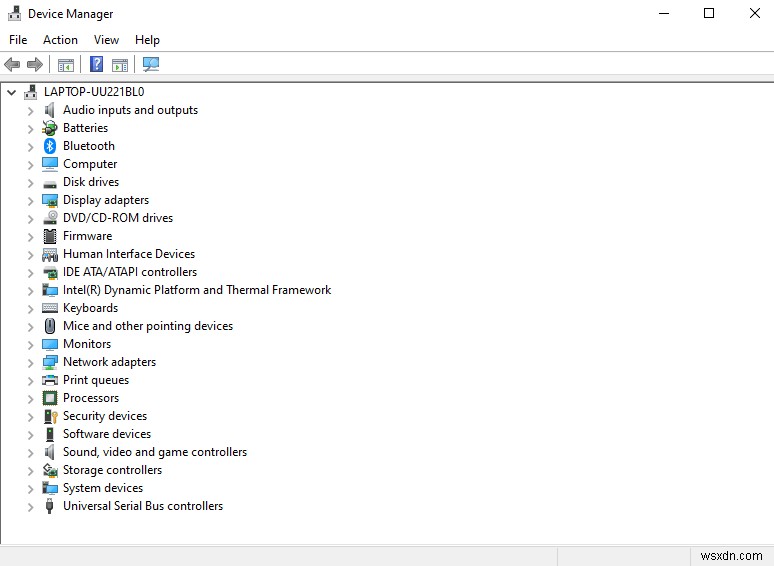Screen dimensions: 774x566
Task: Click the Audio inputs and outputs speaker icon
Action: pyautogui.click(x=49, y=110)
